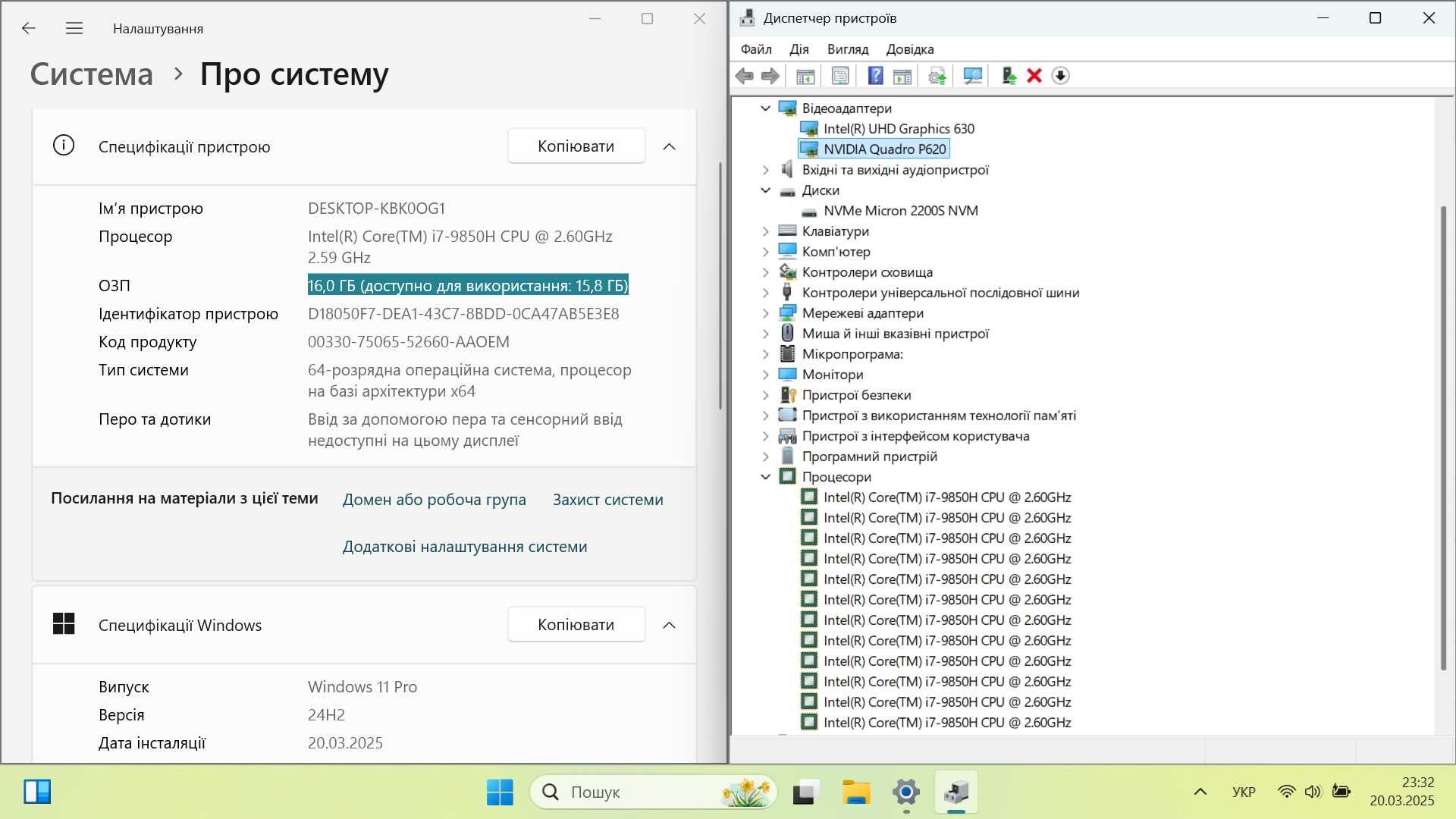Expand the Клавіатури category
Viewport: 1456px width, 819px height.
765,231
